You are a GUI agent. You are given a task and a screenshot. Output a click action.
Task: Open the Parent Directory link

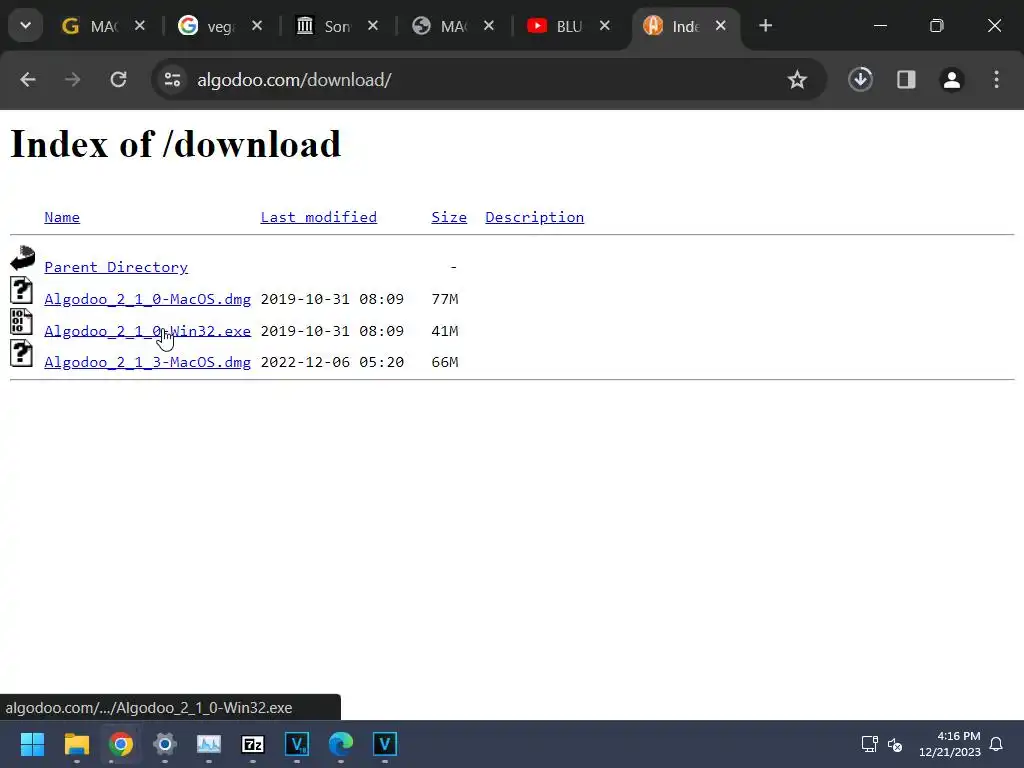click(x=116, y=267)
